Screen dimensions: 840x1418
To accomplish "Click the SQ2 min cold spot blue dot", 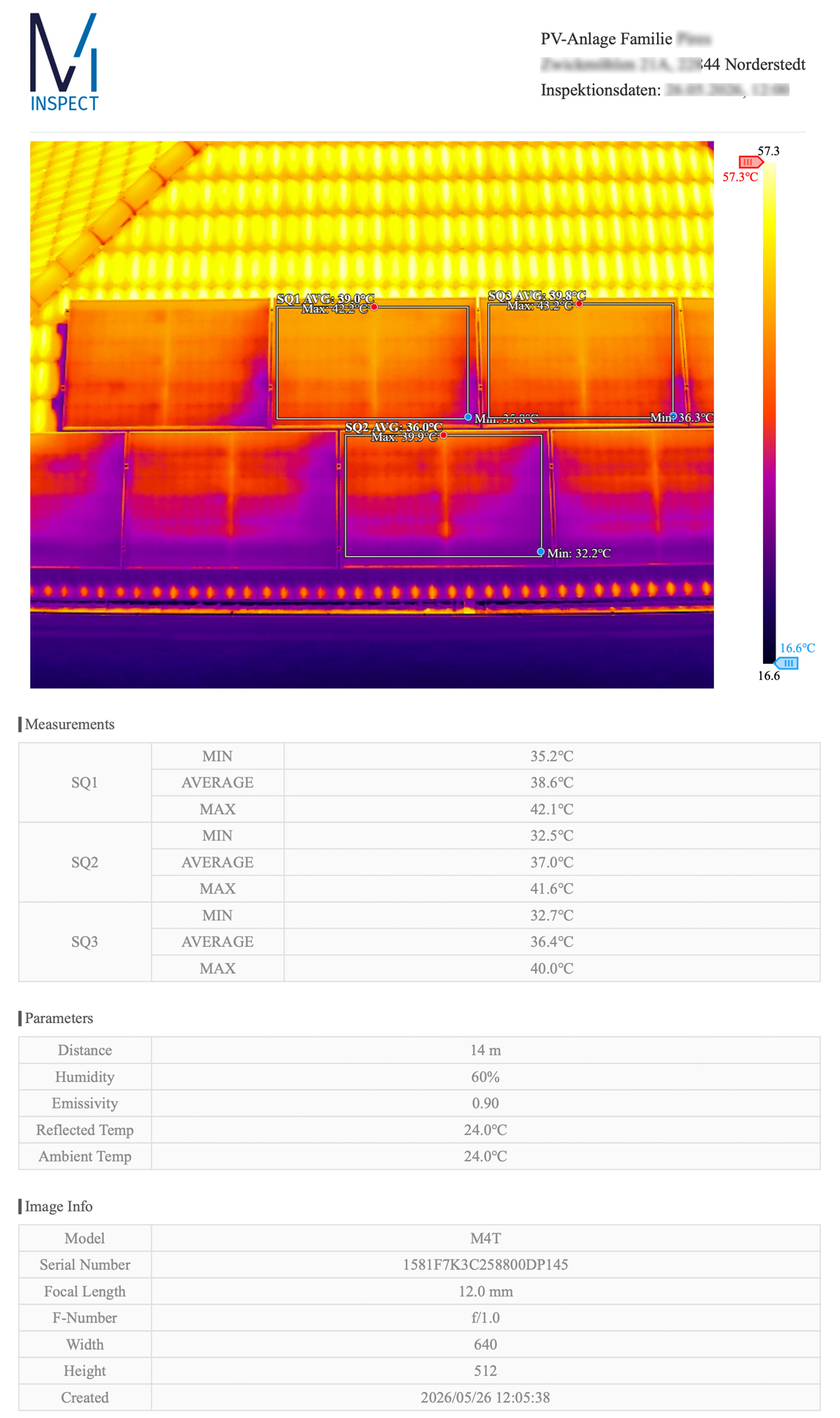I will 541,552.
